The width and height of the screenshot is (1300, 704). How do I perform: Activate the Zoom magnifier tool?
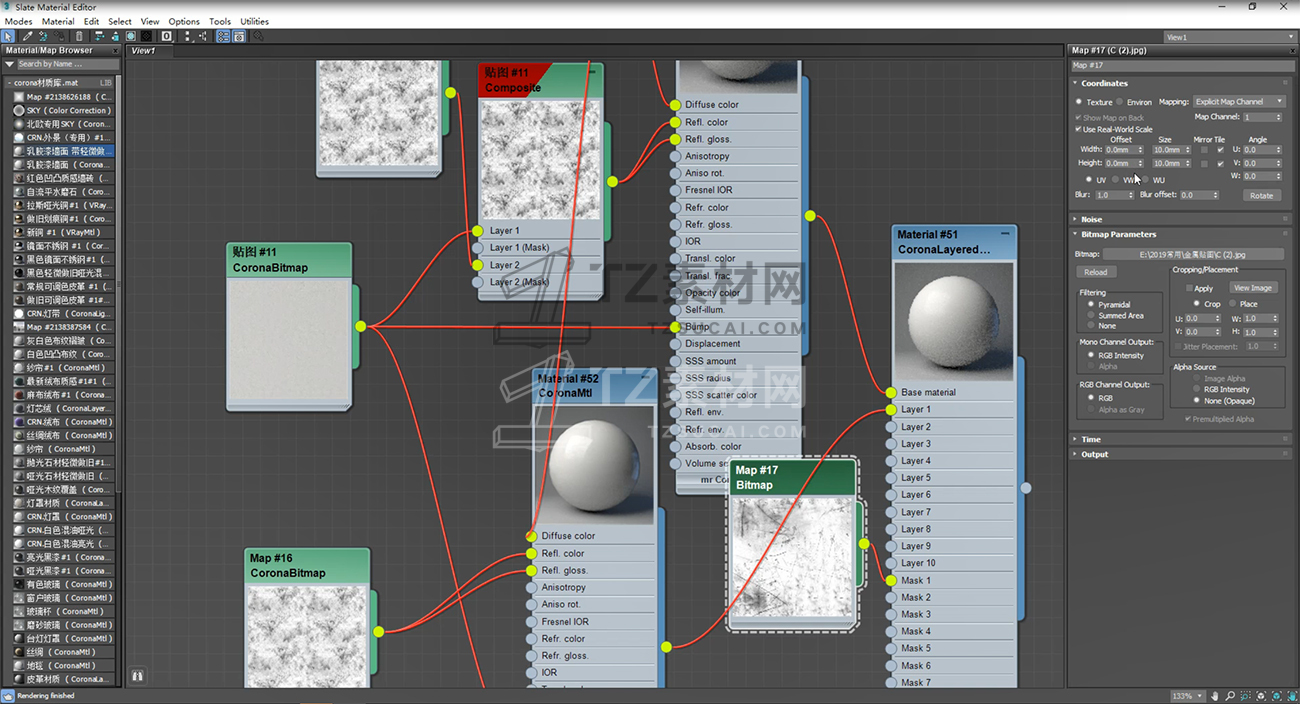(x=1230, y=696)
